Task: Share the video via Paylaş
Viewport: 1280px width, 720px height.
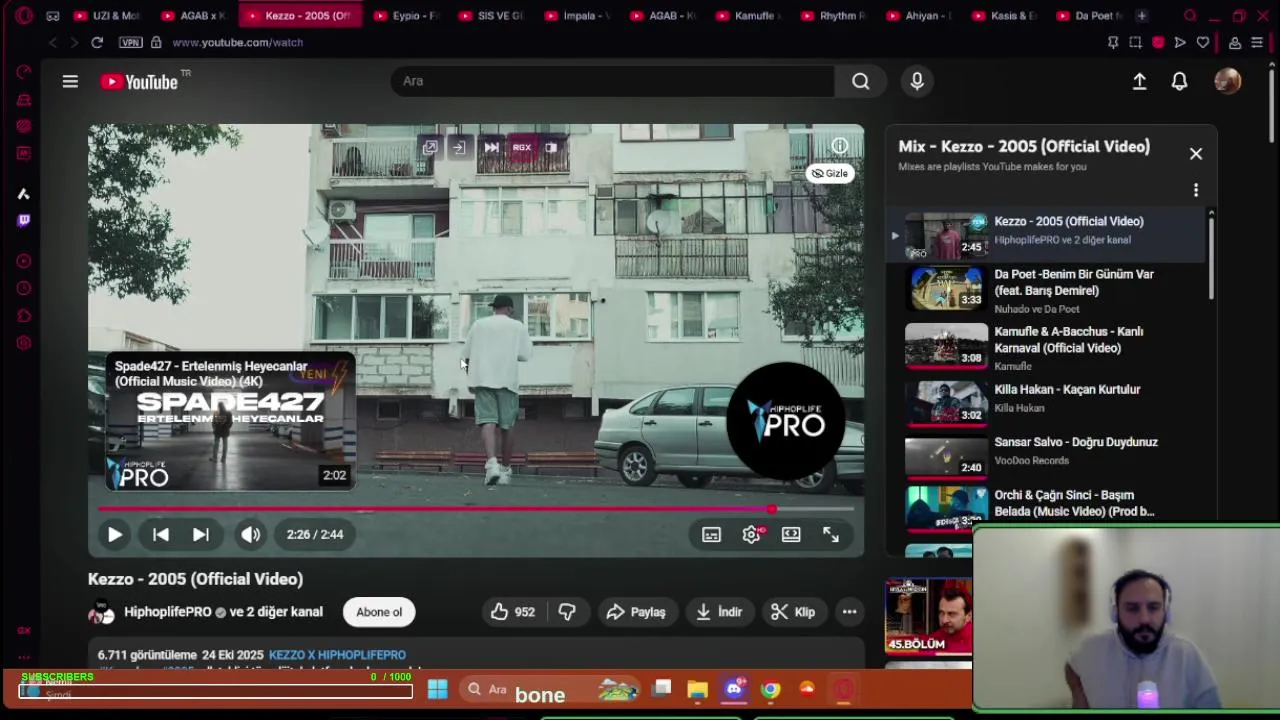Action: point(636,612)
